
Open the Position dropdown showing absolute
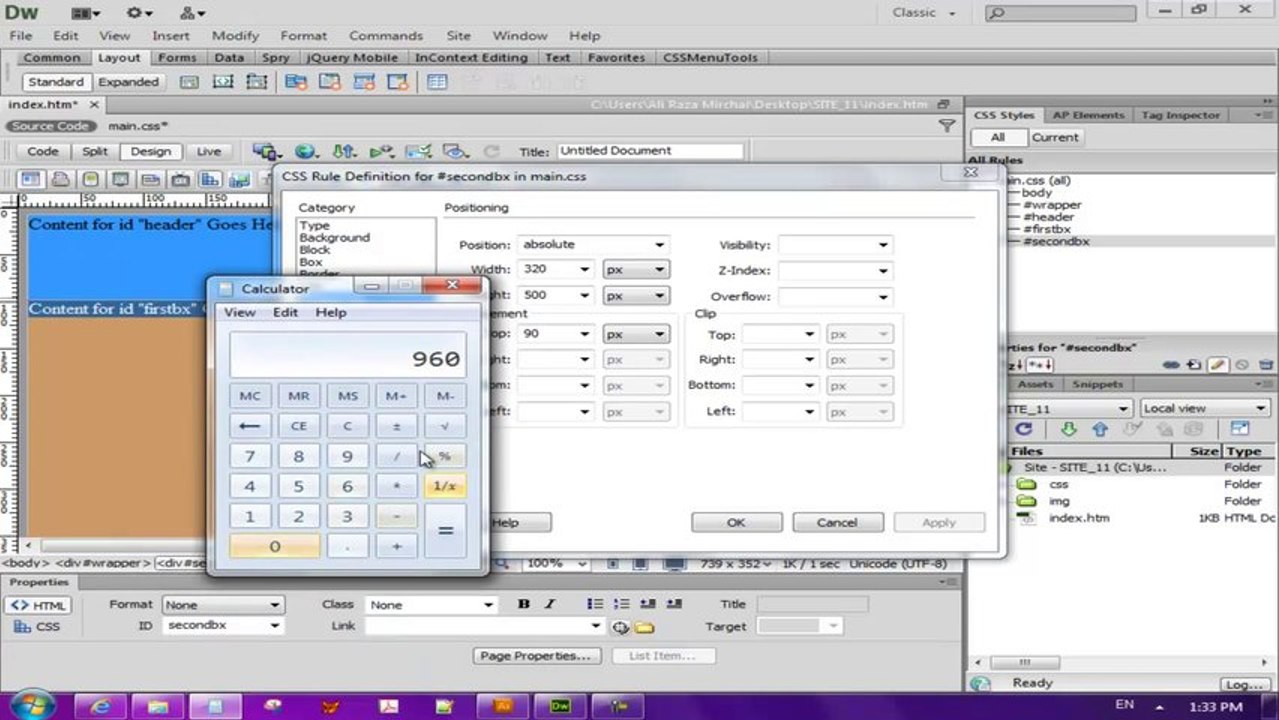point(594,245)
